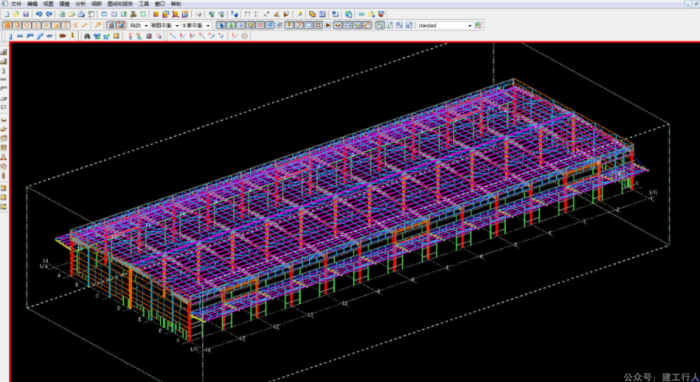Select the create steel beam tool icon
Image resolution: width=700 pixels, height=382 pixels.
pos(20,36)
